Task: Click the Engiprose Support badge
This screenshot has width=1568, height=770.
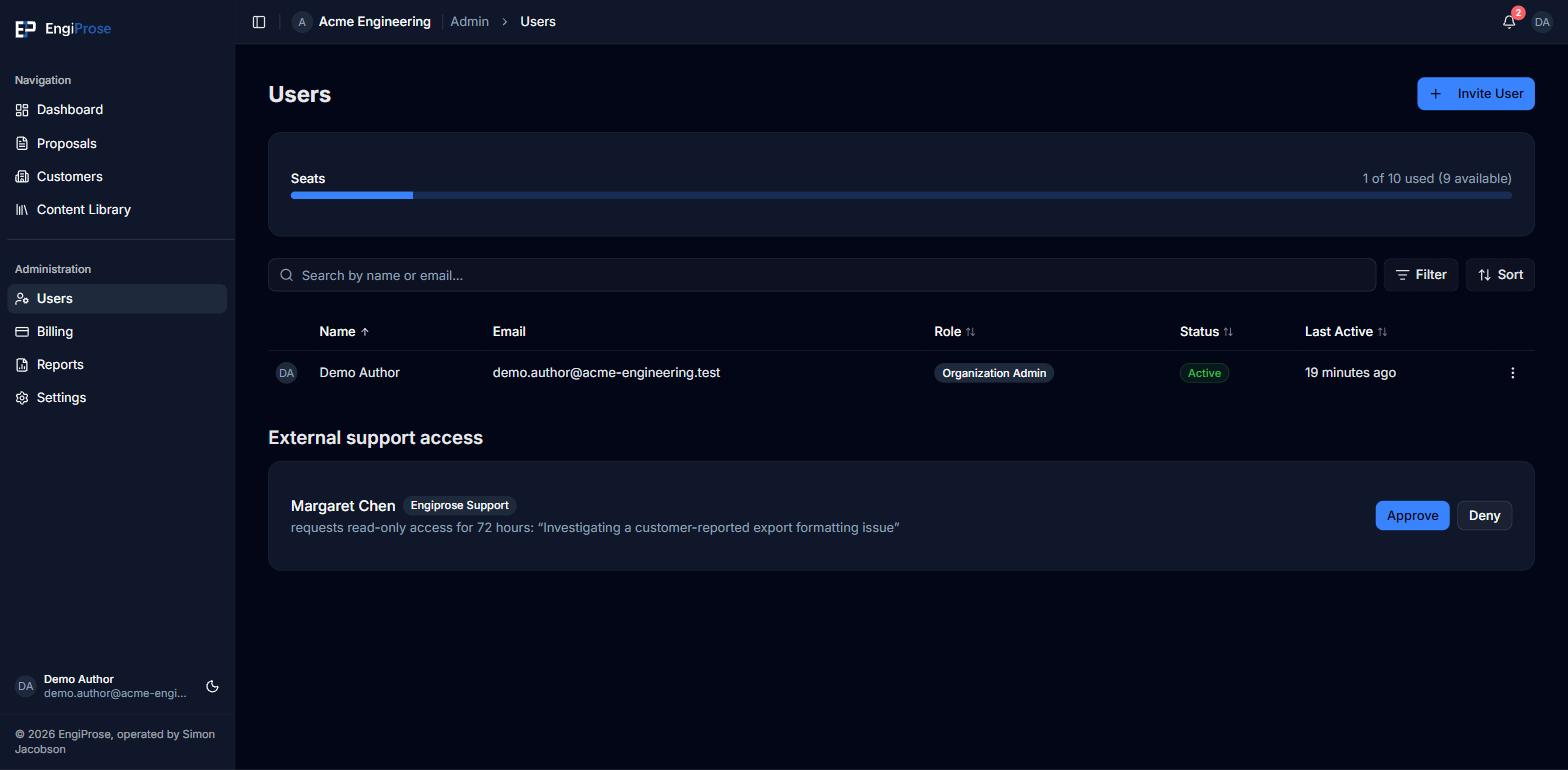Action: pyautogui.click(x=459, y=506)
